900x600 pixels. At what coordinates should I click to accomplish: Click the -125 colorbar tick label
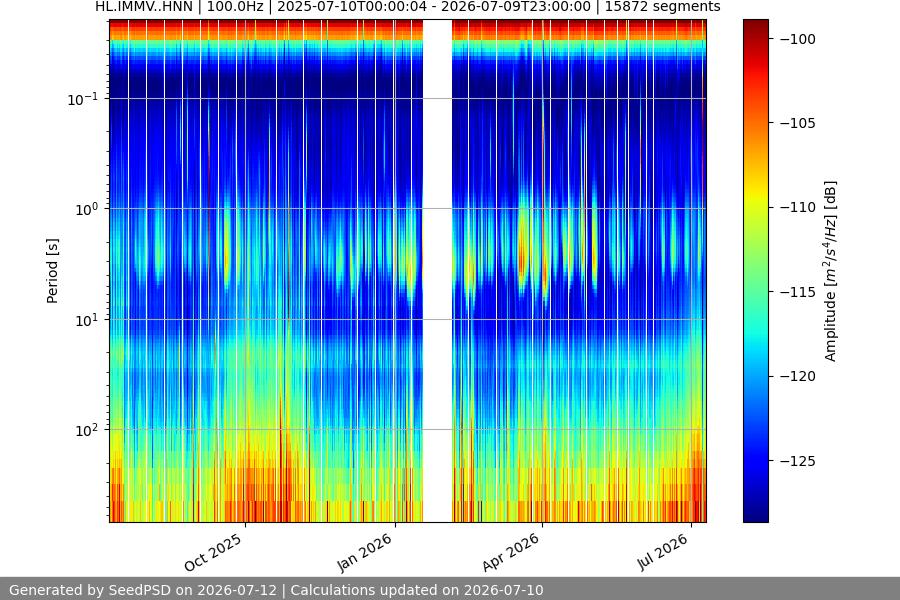pos(798,460)
